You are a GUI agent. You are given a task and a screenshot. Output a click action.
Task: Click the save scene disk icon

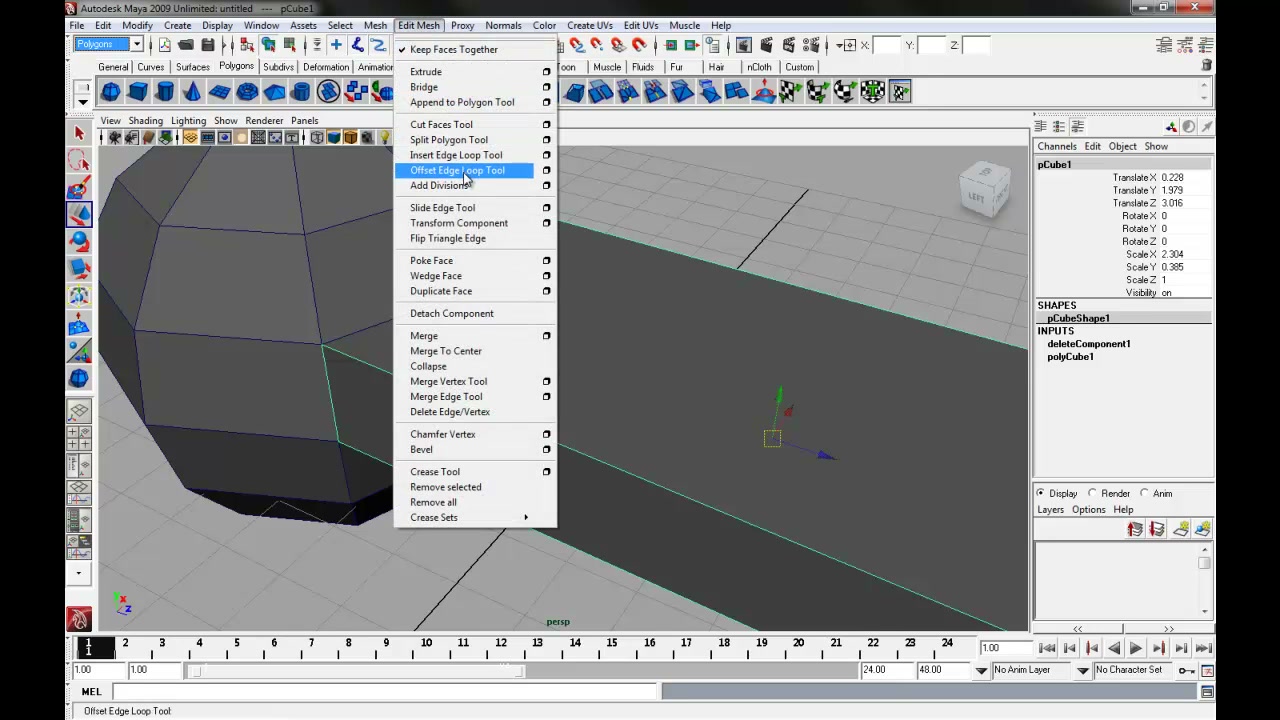coord(208,45)
